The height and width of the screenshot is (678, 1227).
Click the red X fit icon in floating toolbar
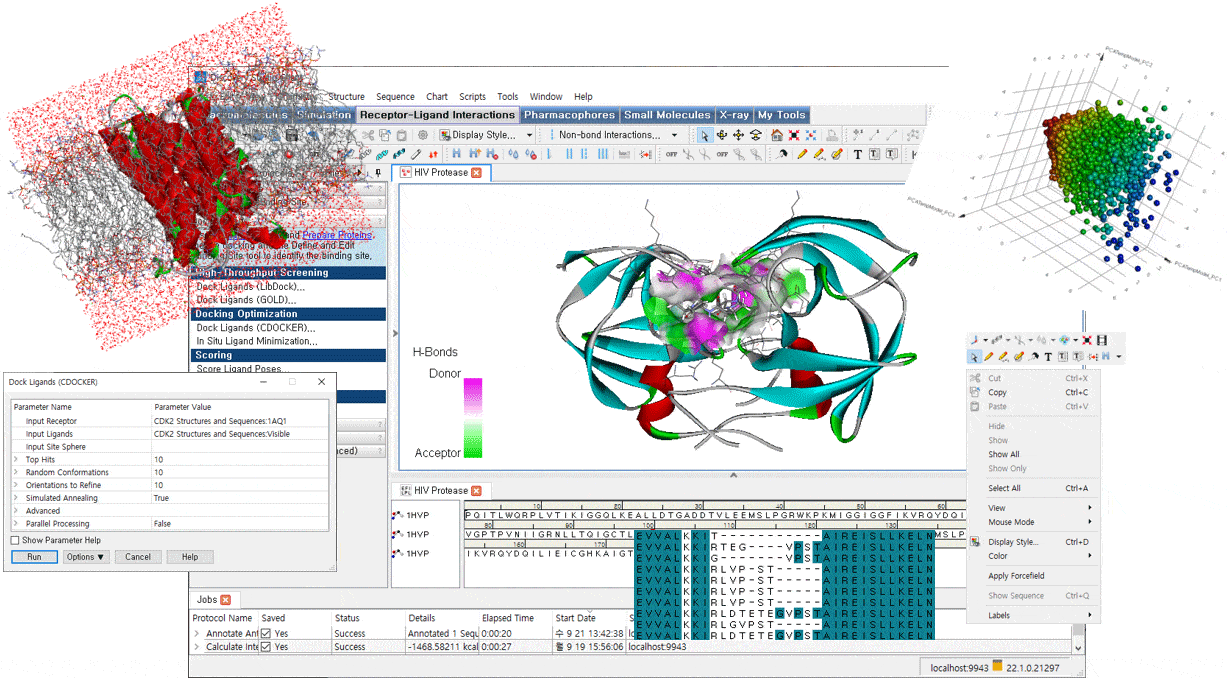1087,340
